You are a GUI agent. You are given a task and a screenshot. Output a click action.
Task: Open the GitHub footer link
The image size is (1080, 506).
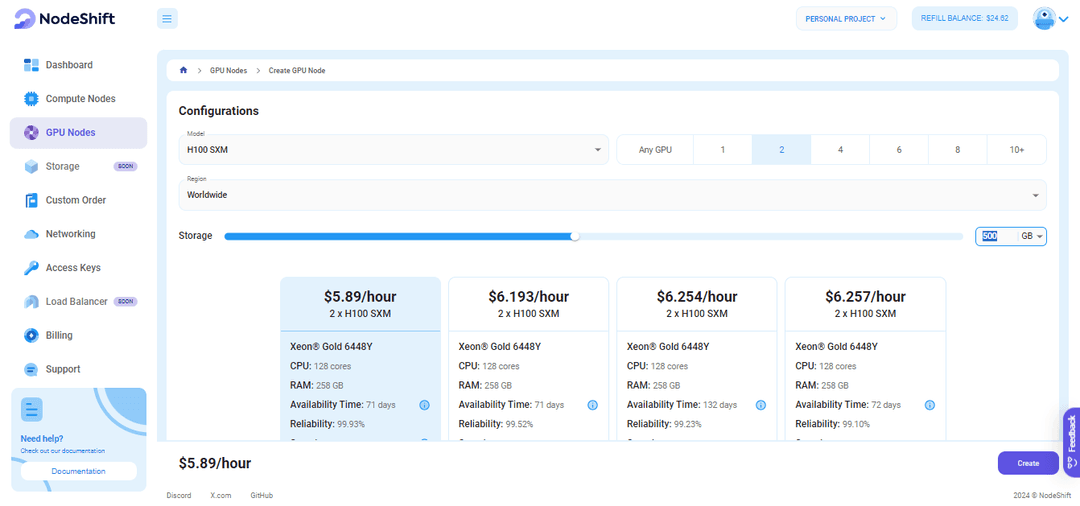click(260, 495)
